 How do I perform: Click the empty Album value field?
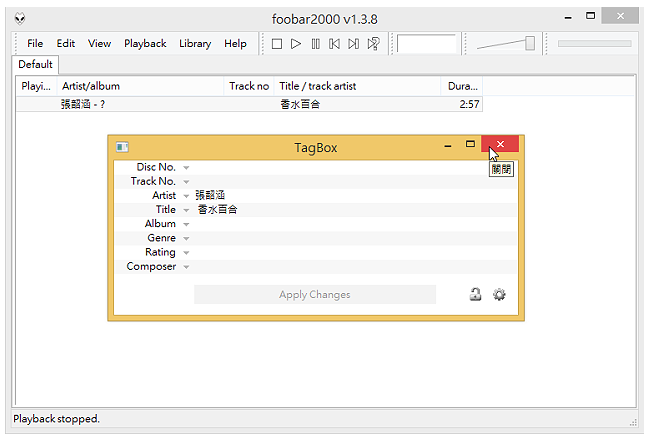coord(355,224)
